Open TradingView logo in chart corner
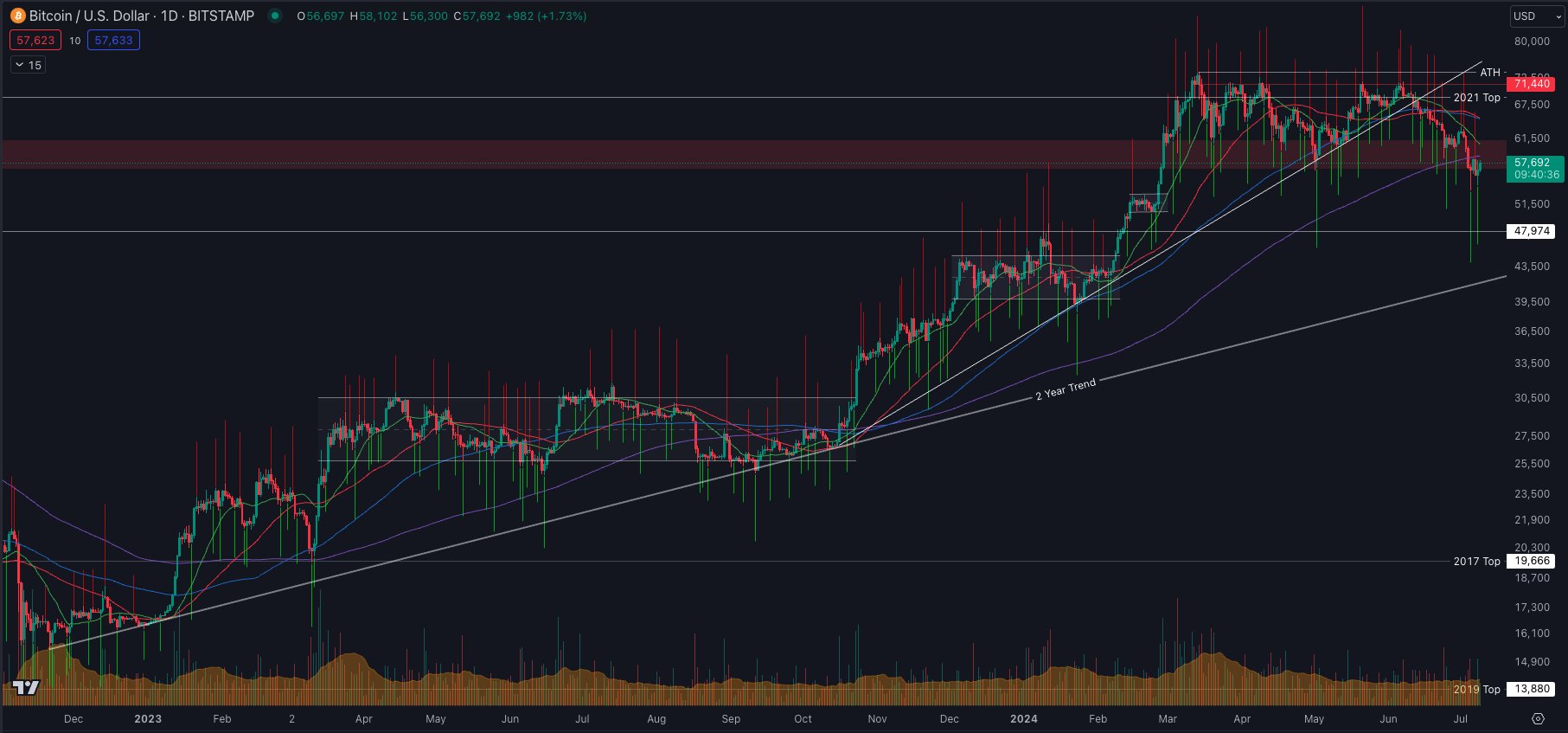The height and width of the screenshot is (733, 1568). tap(26, 688)
